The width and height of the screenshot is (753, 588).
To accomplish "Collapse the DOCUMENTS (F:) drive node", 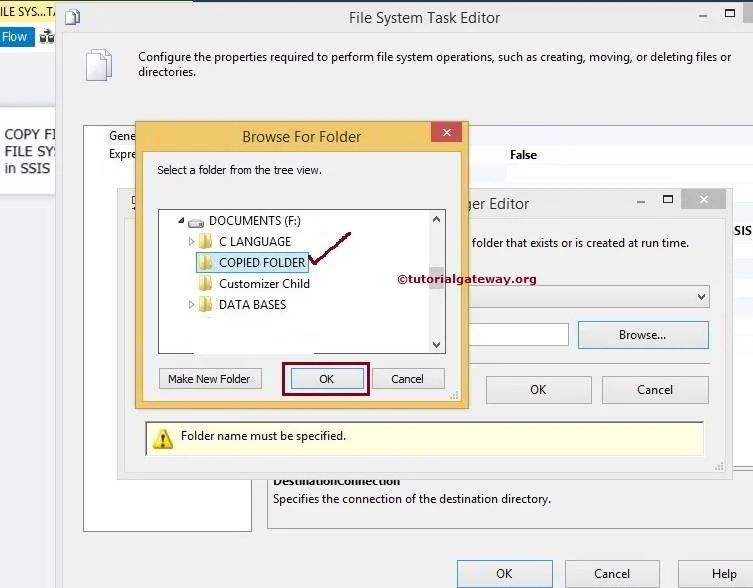I will (x=181, y=220).
